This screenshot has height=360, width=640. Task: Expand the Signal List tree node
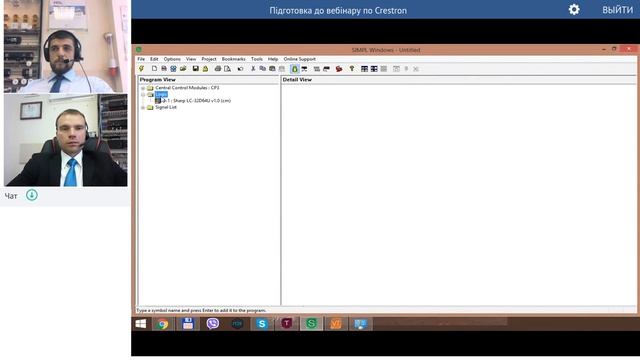tap(143, 108)
